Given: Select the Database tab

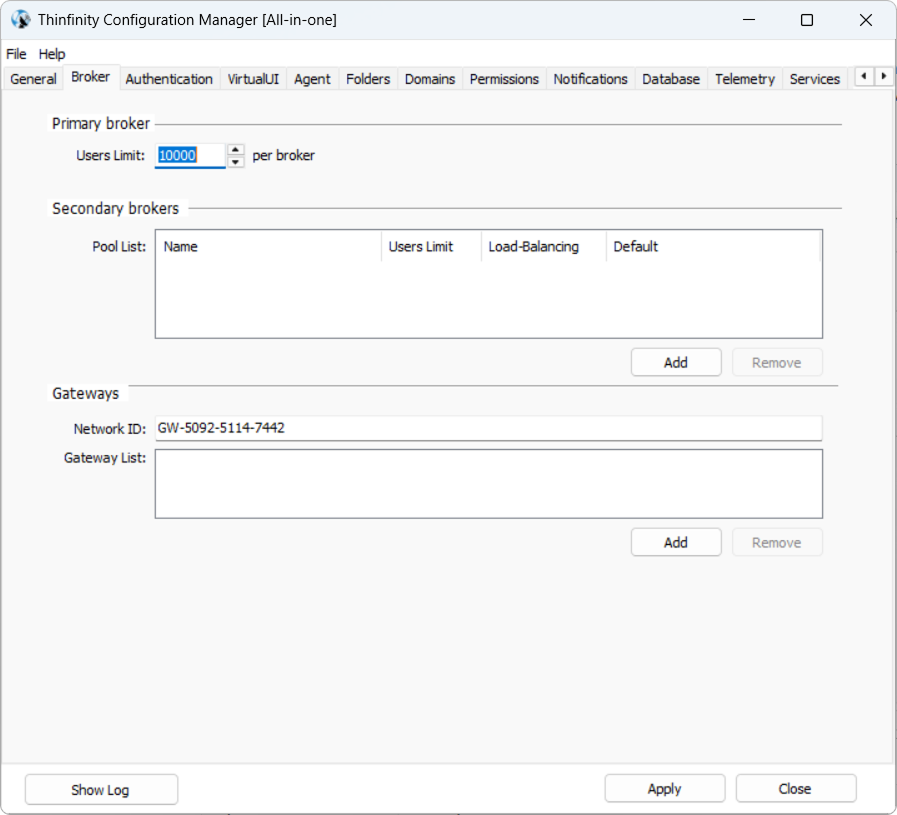Looking at the screenshot, I should click(671, 79).
